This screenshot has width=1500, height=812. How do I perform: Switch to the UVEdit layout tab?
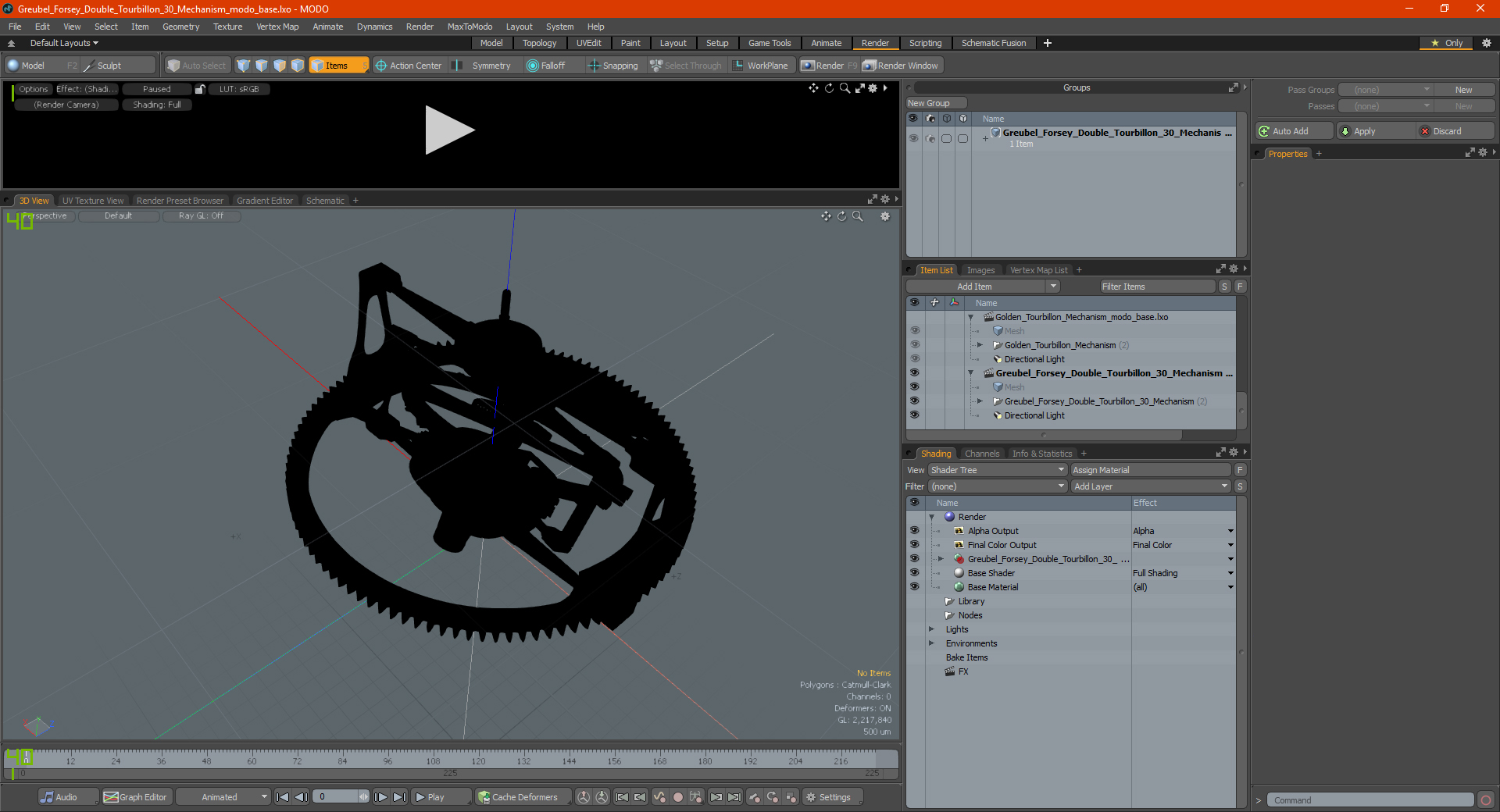tap(588, 43)
